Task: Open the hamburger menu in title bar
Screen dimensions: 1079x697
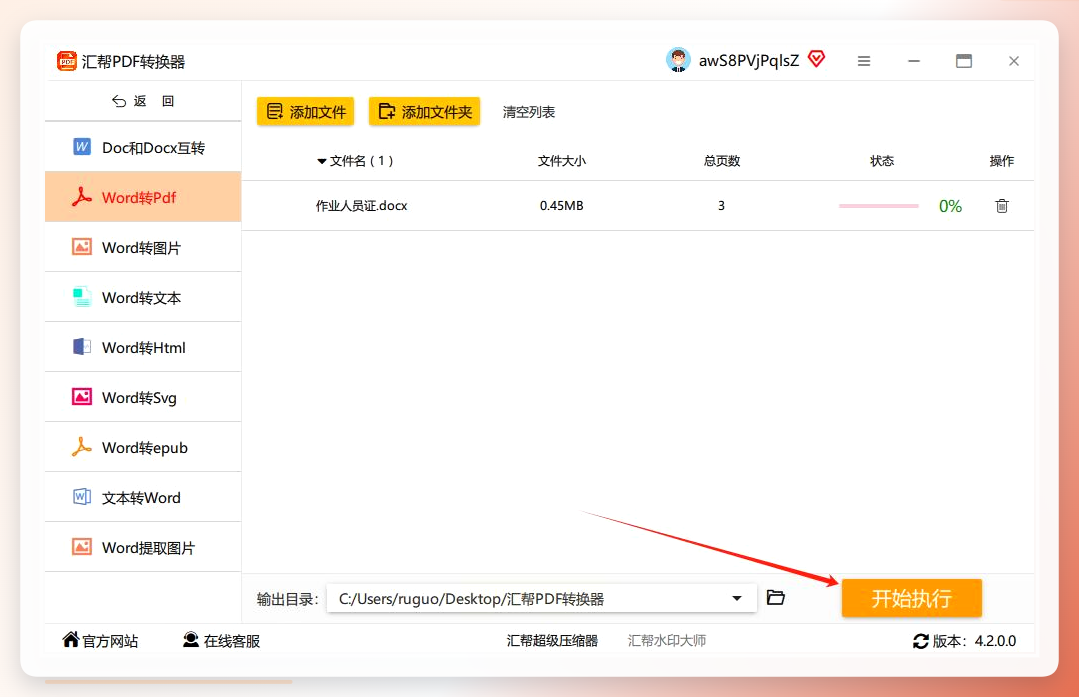Action: [x=864, y=61]
